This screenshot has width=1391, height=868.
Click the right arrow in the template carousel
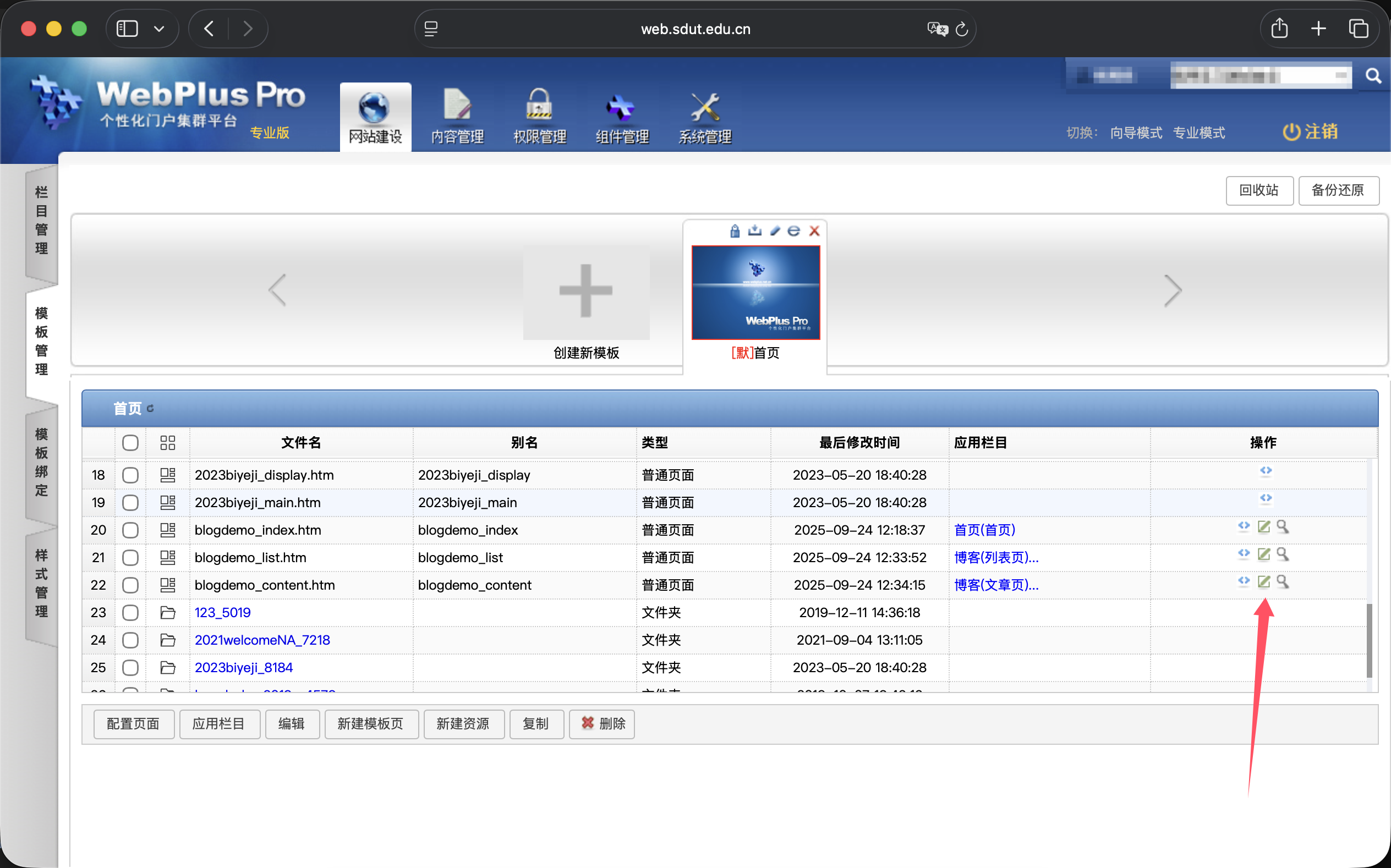coord(1174,291)
